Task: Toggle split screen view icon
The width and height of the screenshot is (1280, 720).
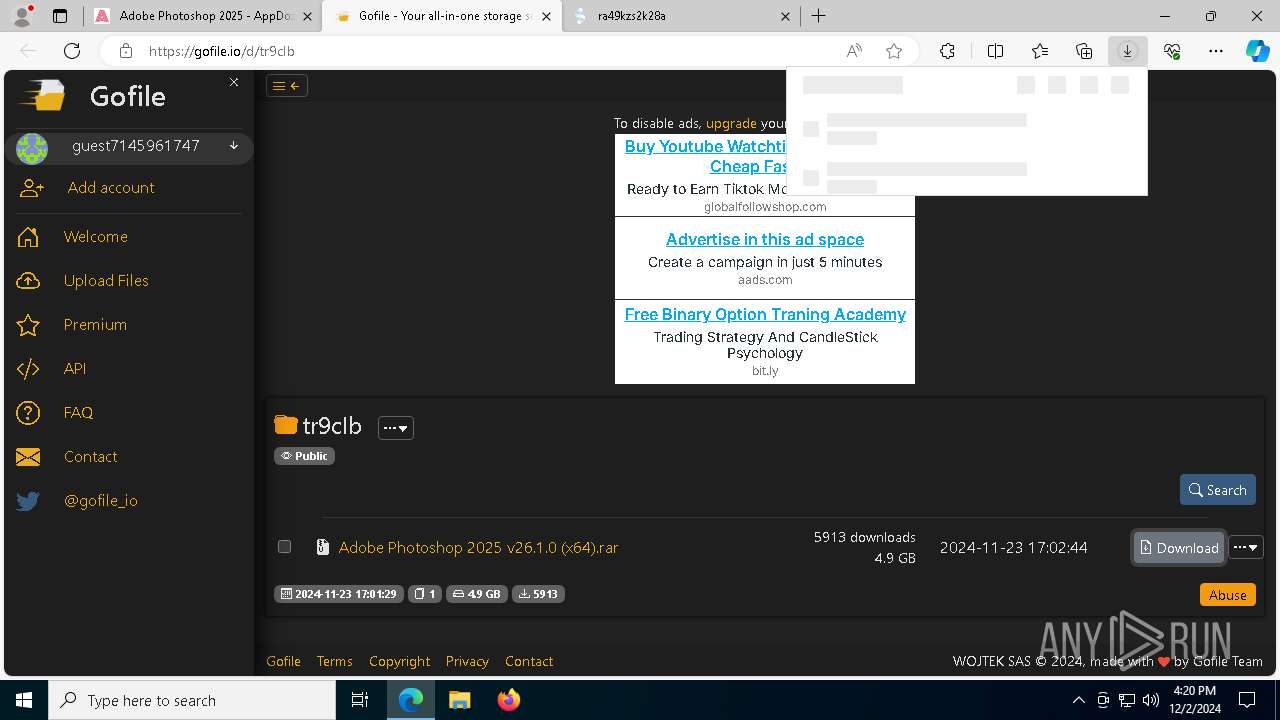Action: [995, 51]
